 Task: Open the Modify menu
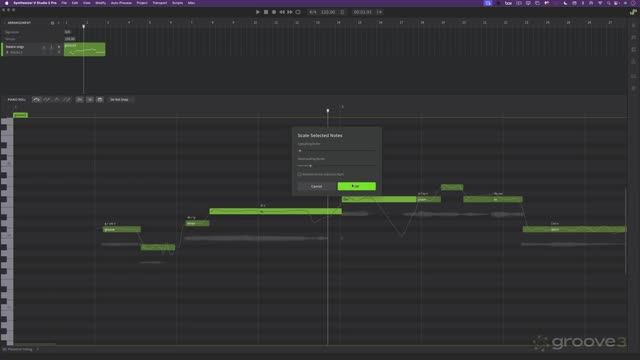(100, 3)
